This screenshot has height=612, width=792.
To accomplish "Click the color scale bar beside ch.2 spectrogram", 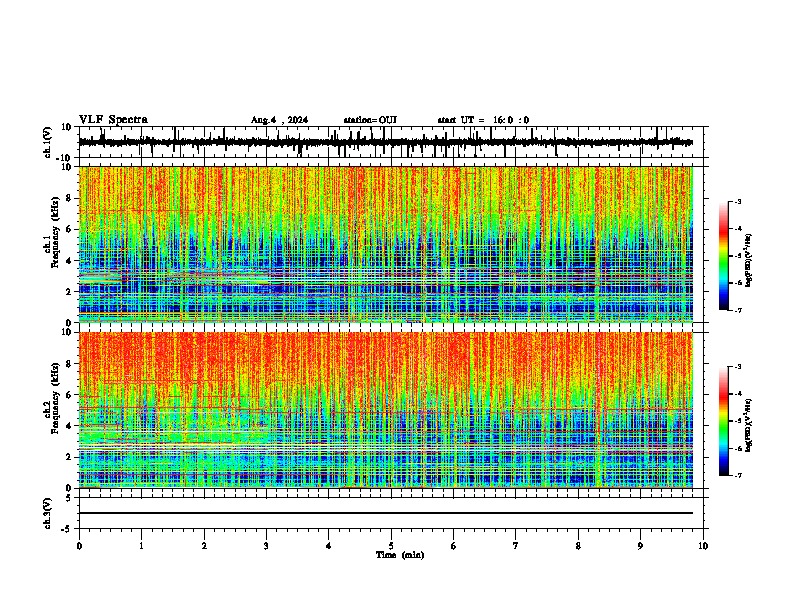I will click(x=723, y=421).
